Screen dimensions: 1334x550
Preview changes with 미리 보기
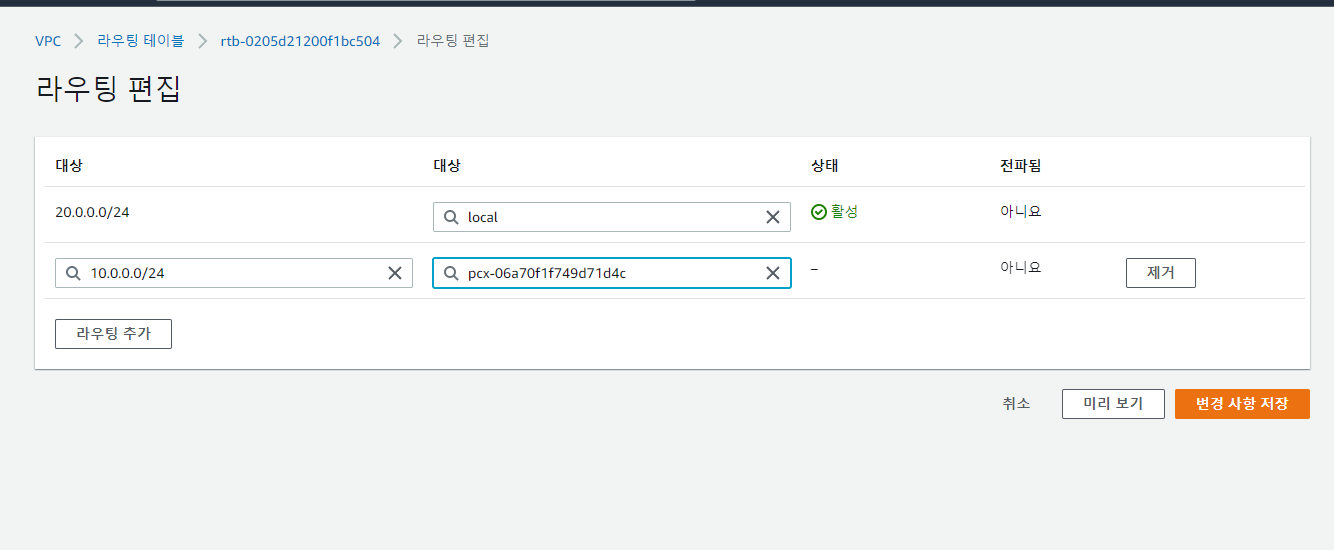(x=1113, y=404)
